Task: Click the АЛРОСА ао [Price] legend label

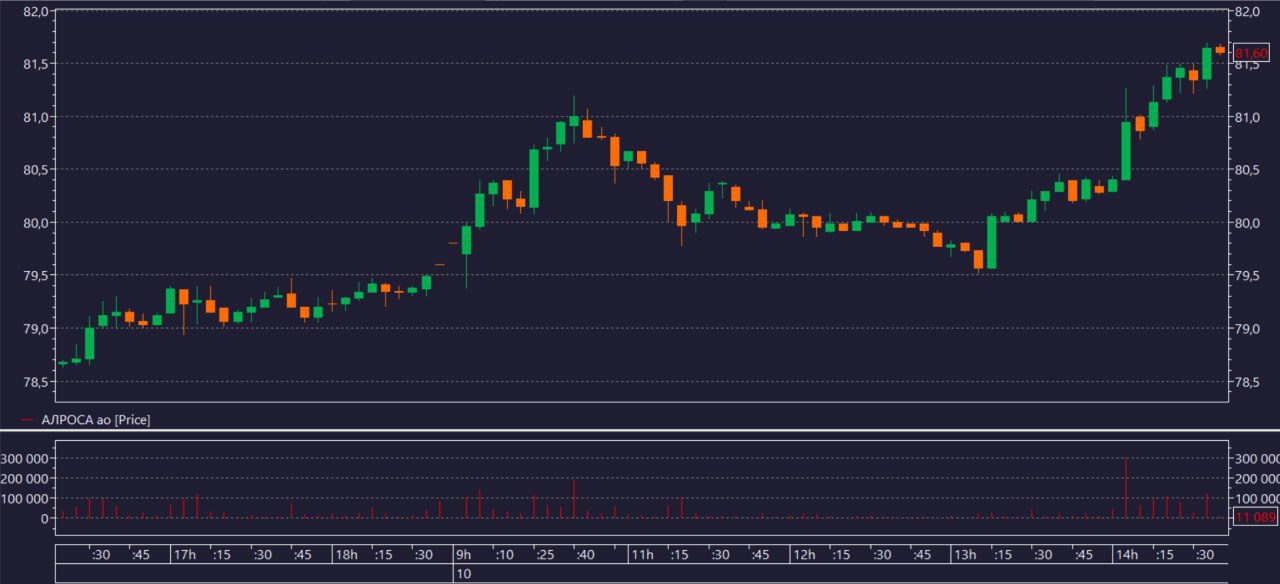Action: [x=96, y=421]
